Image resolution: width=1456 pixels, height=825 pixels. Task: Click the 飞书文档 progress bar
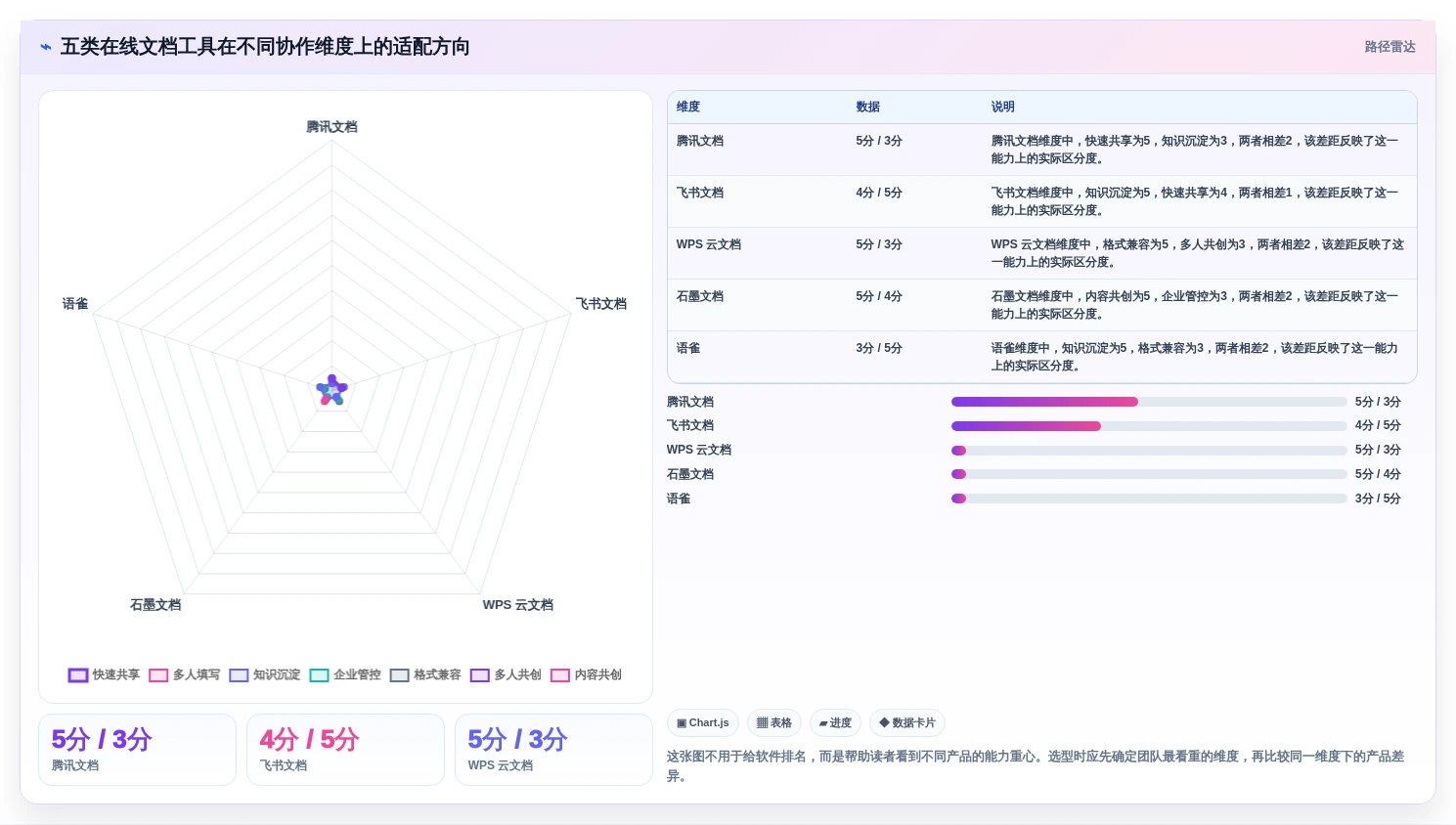click(1149, 426)
